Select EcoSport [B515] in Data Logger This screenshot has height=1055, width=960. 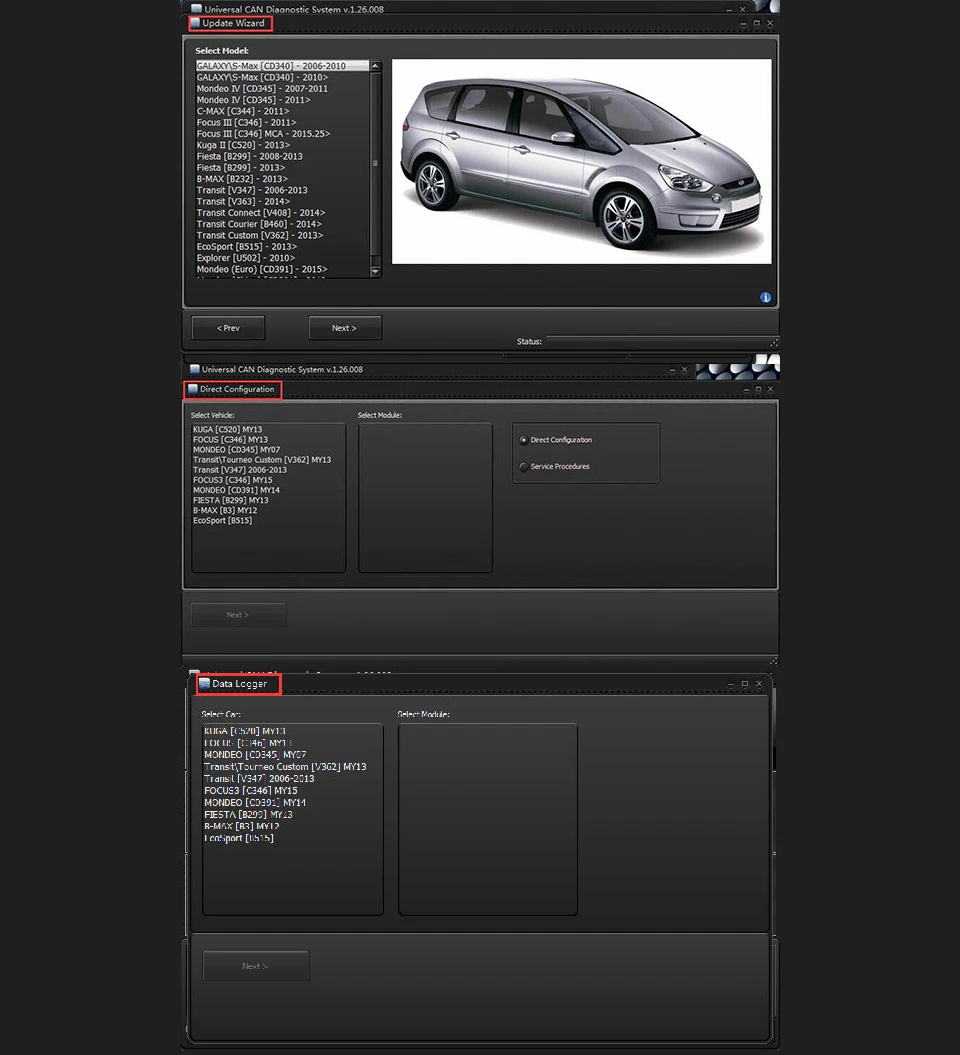(239, 838)
